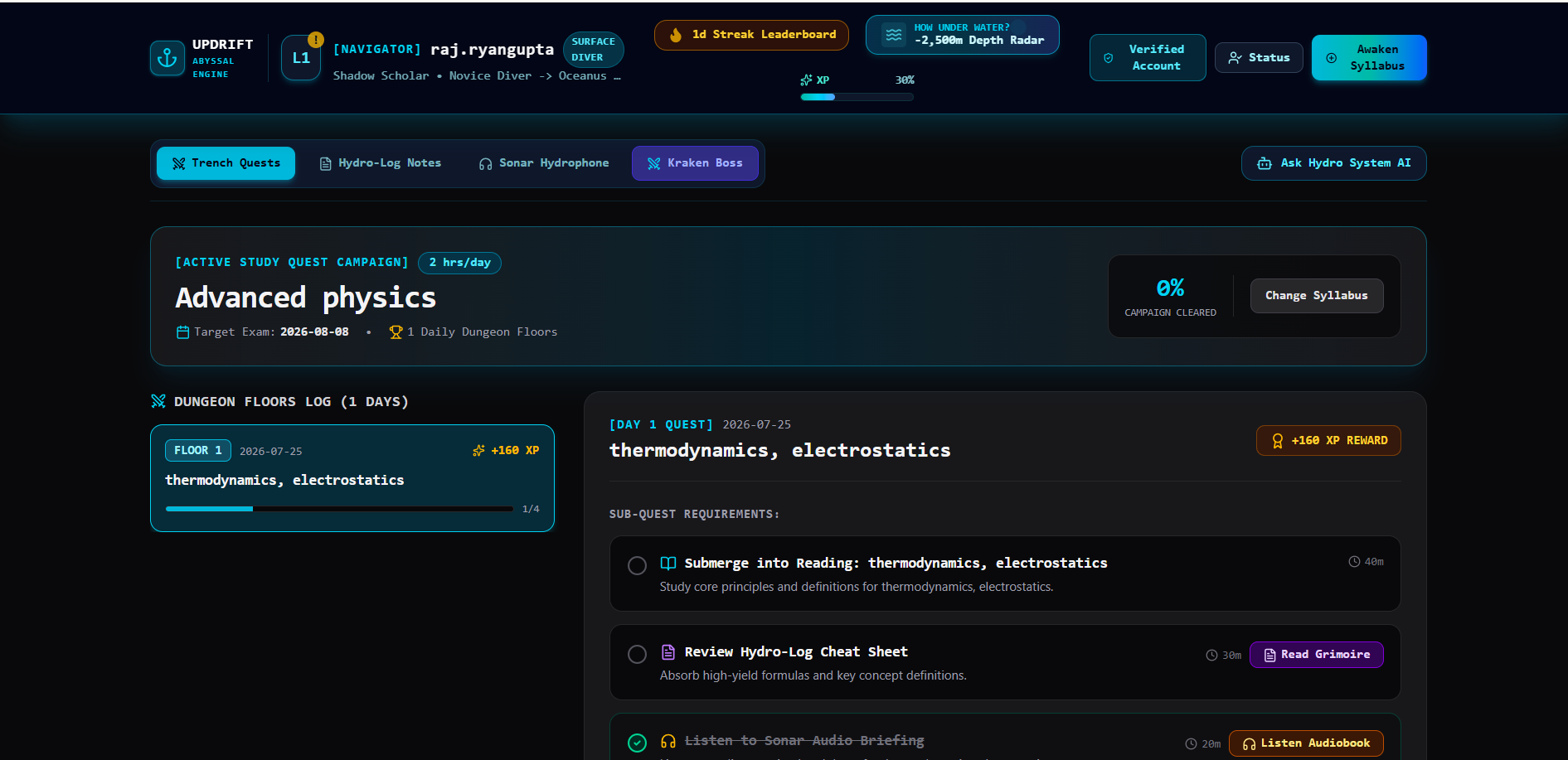This screenshot has height=760, width=1568.
Task: Click the username raj.ryangupta
Action: pyautogui.click(x=492, y=50)
